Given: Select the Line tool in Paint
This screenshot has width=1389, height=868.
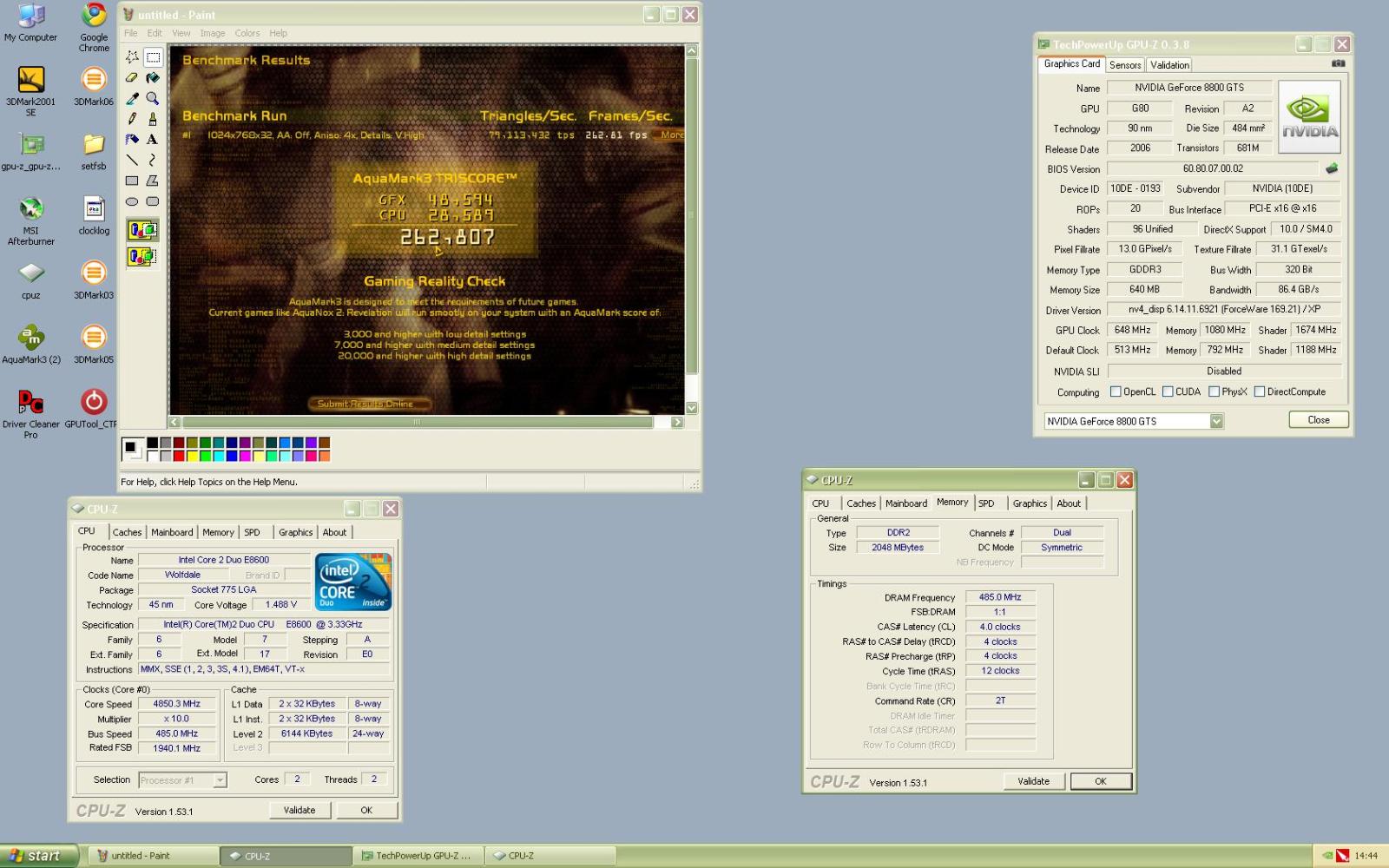Looking at the screenshot, I should tap(132, 161).
